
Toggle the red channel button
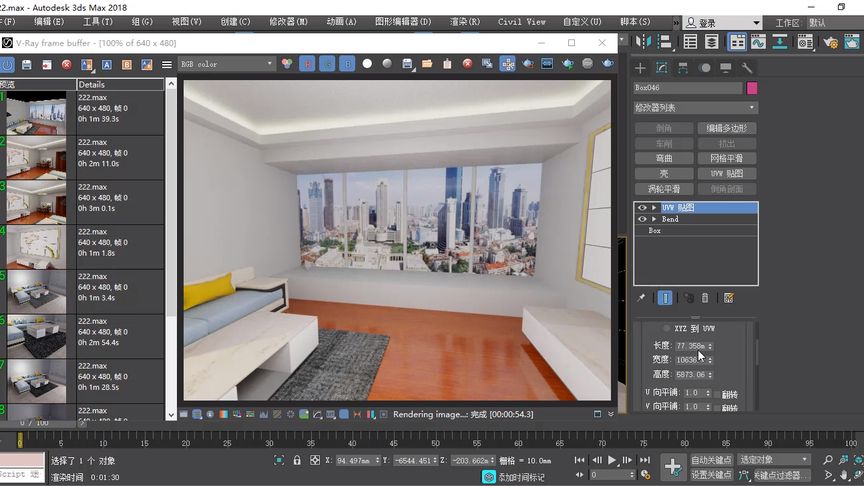[307, 64]
